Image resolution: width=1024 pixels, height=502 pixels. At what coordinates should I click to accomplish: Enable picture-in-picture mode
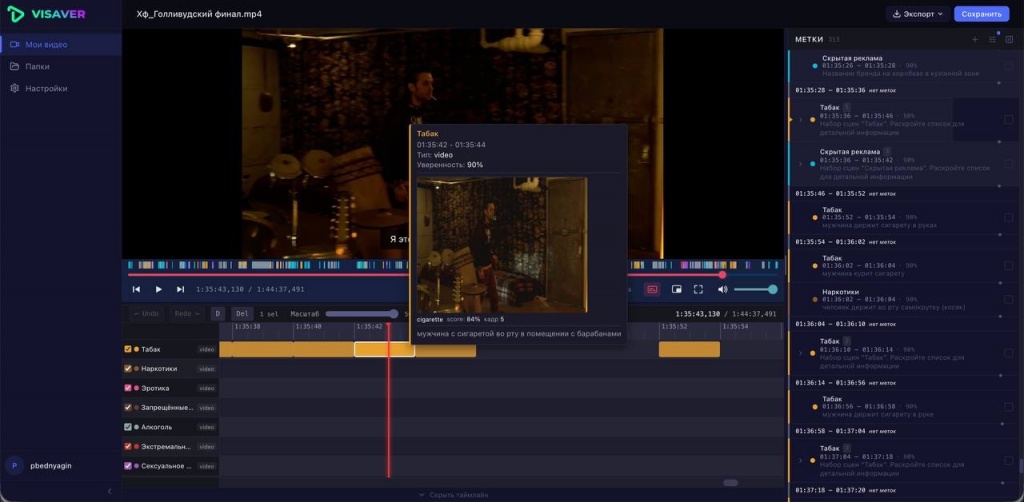coord(677,289)
